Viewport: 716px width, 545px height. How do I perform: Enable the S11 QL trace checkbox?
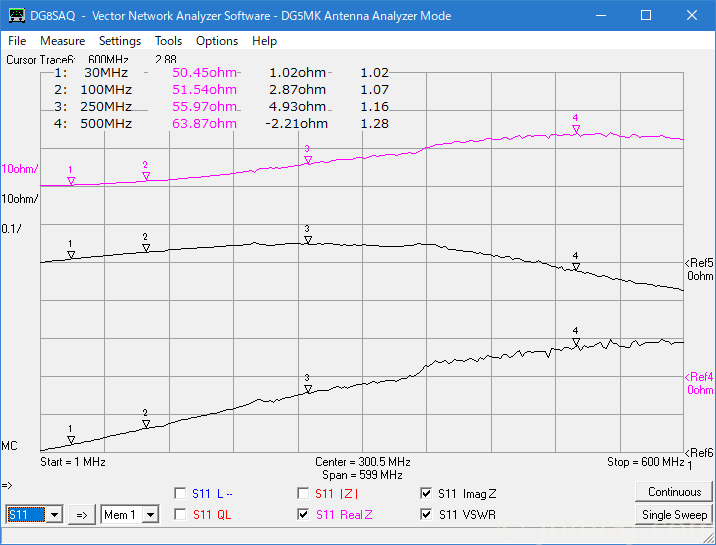(180, 514)
